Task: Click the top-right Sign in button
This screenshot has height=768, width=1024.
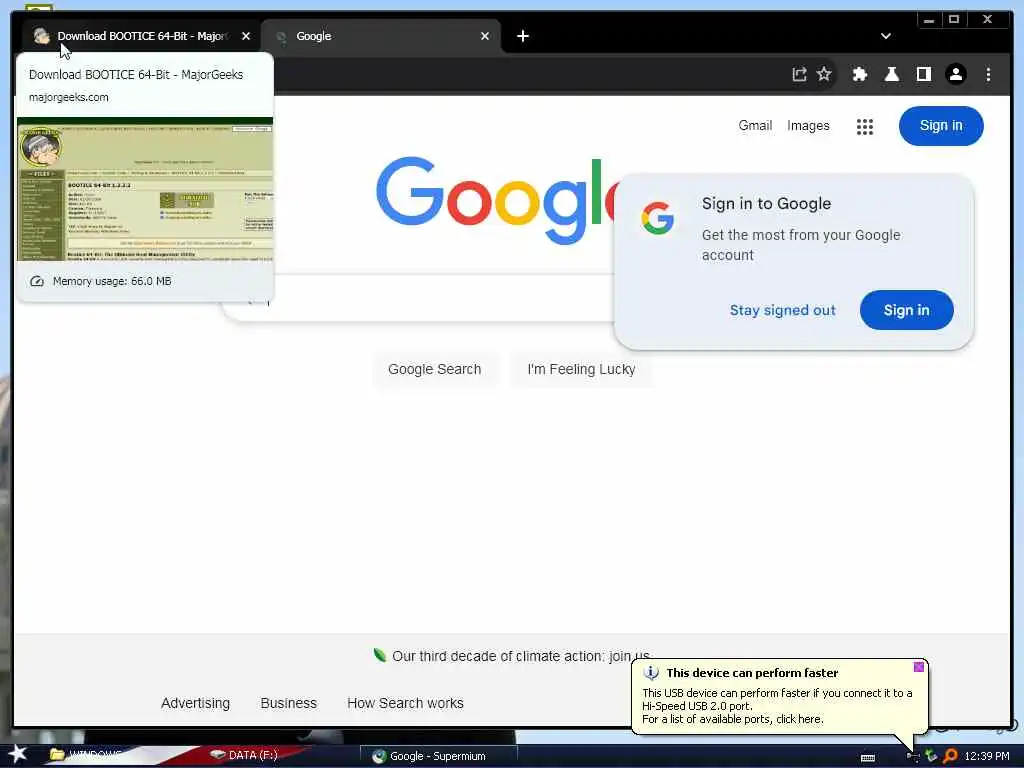Action: 941,125
